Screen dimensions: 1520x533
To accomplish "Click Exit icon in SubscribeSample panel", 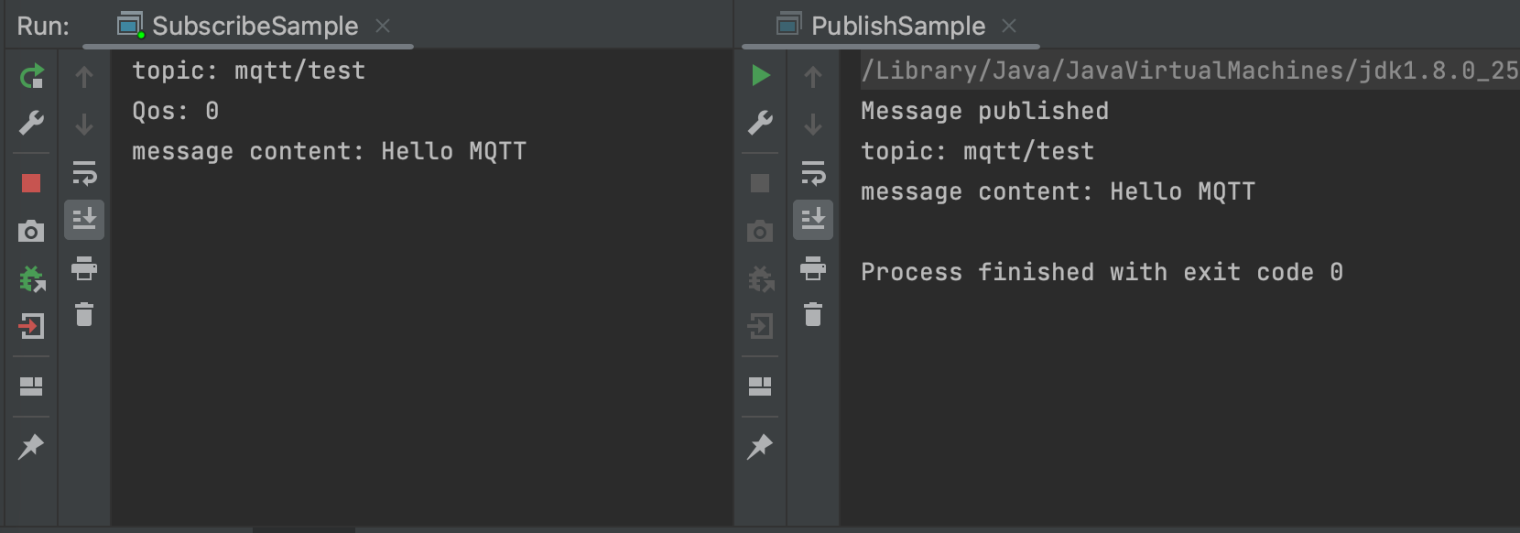I will click(31, 326).
